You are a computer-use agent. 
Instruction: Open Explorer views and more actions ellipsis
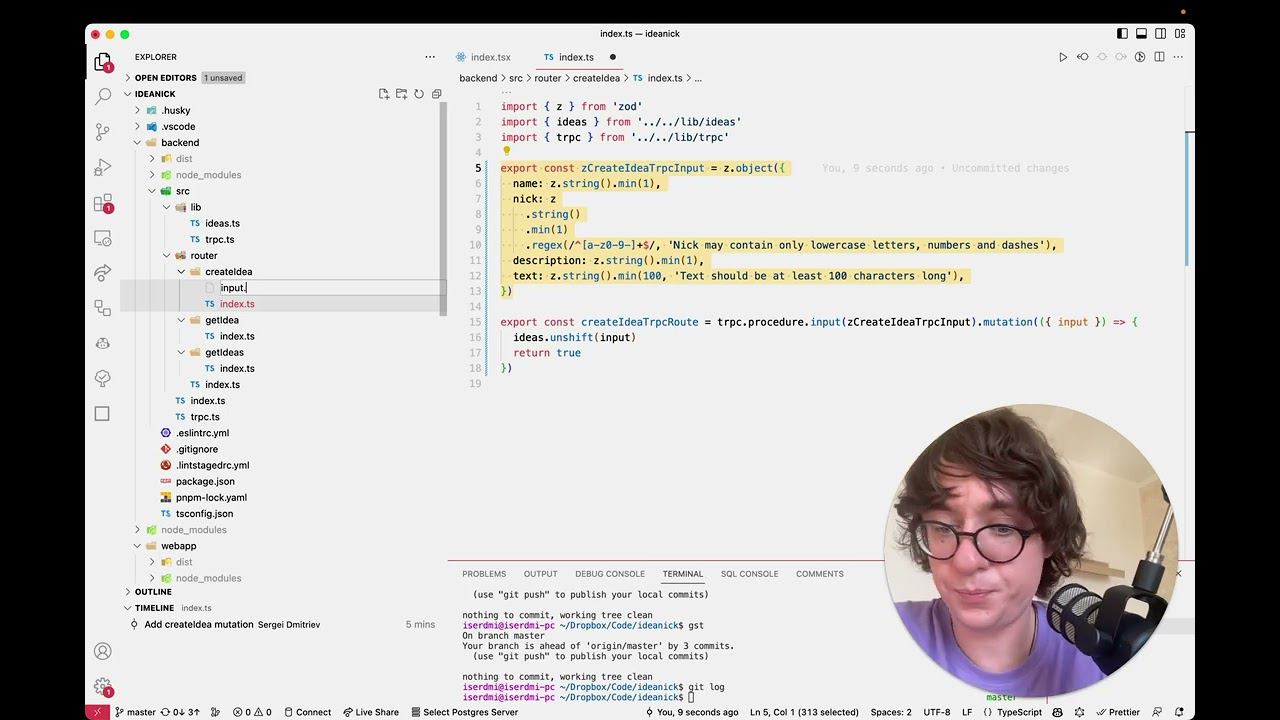pyautogui.click(x=430, y=57)
